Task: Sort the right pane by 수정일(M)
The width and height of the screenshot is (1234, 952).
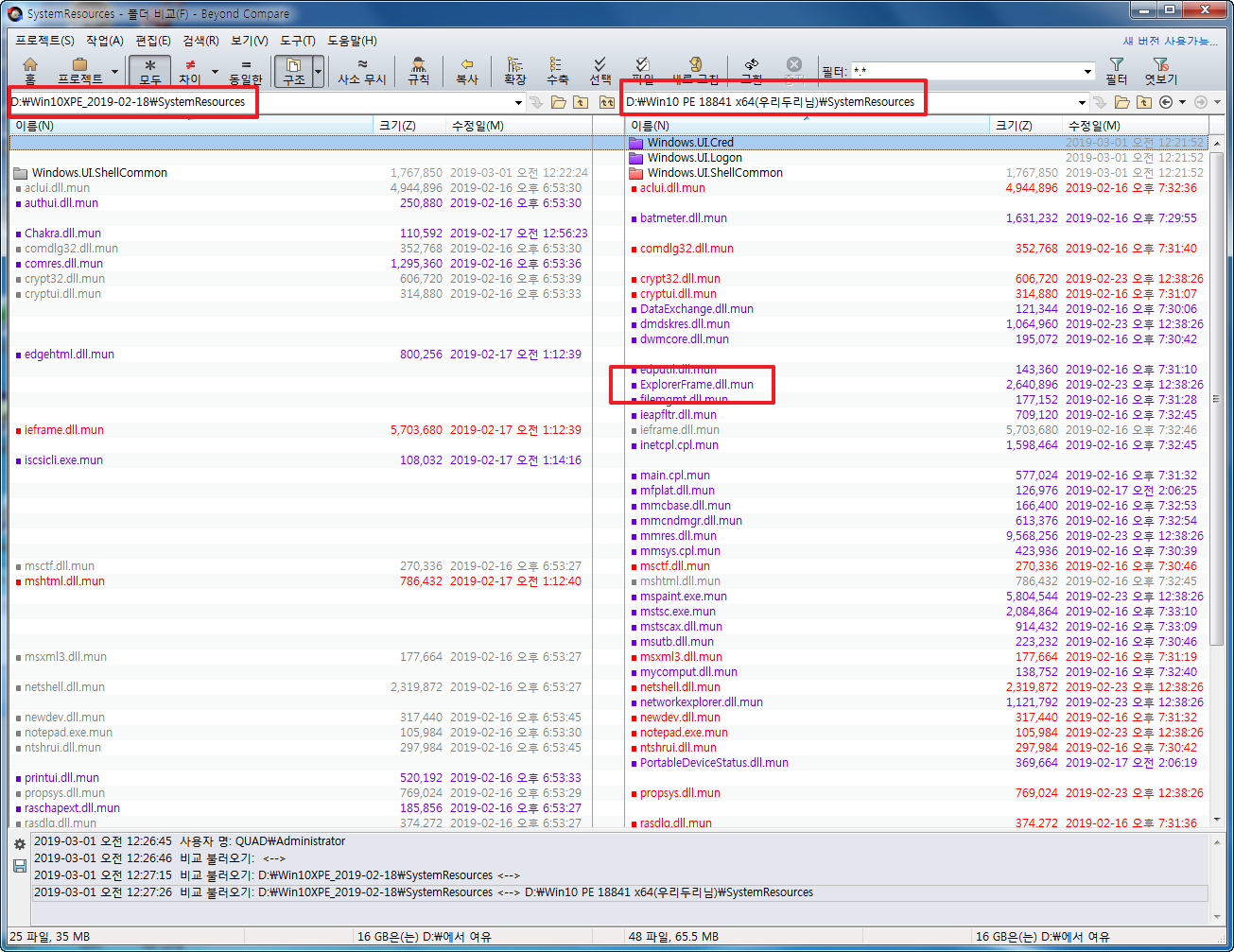Action: pyautogui.click(x=1135, y=126)
